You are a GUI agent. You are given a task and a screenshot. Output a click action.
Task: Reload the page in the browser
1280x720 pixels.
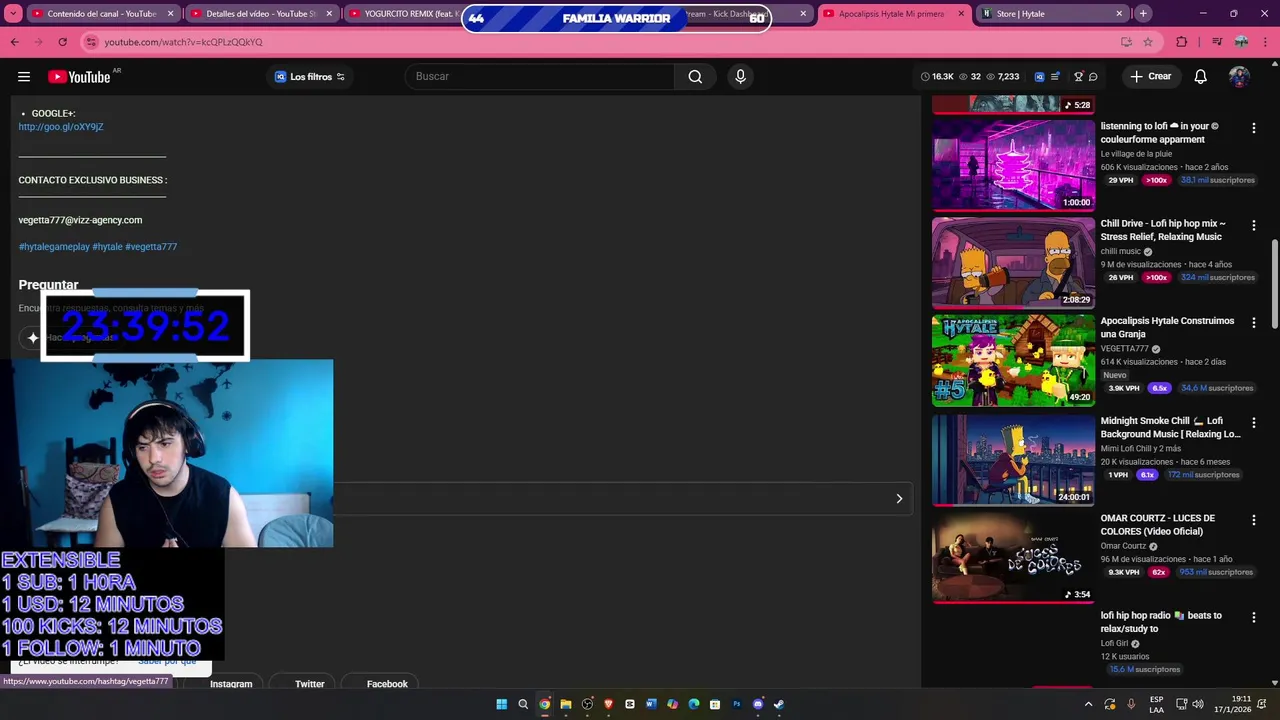pos(62,42)
